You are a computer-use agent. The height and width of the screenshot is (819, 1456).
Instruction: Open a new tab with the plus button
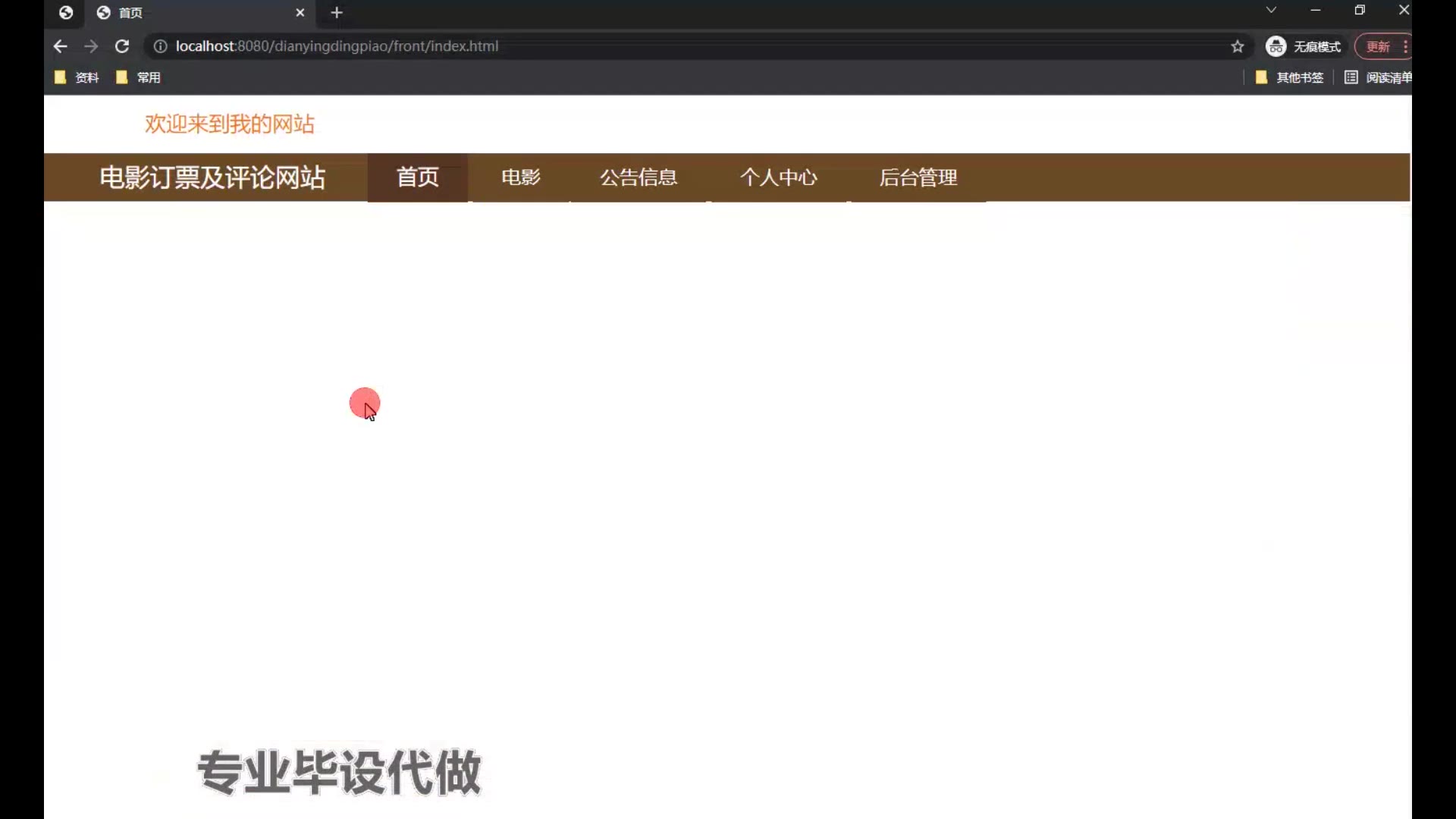(x=337, y=12)
